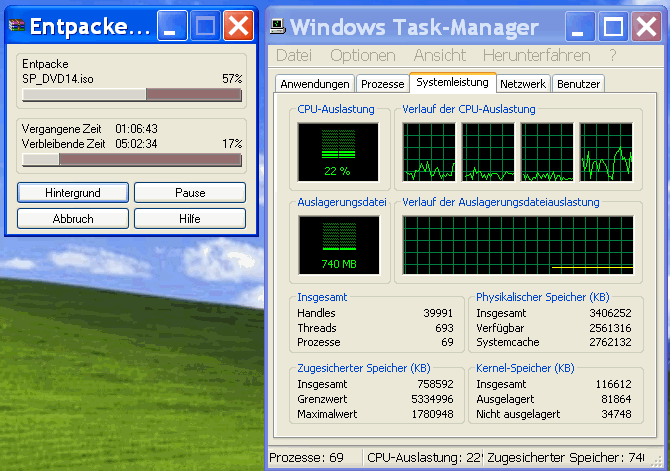Click elapsed time 01:06:43
Image resolution: width=670 pixels, height=471 pixels.
[x=136, y=129]
